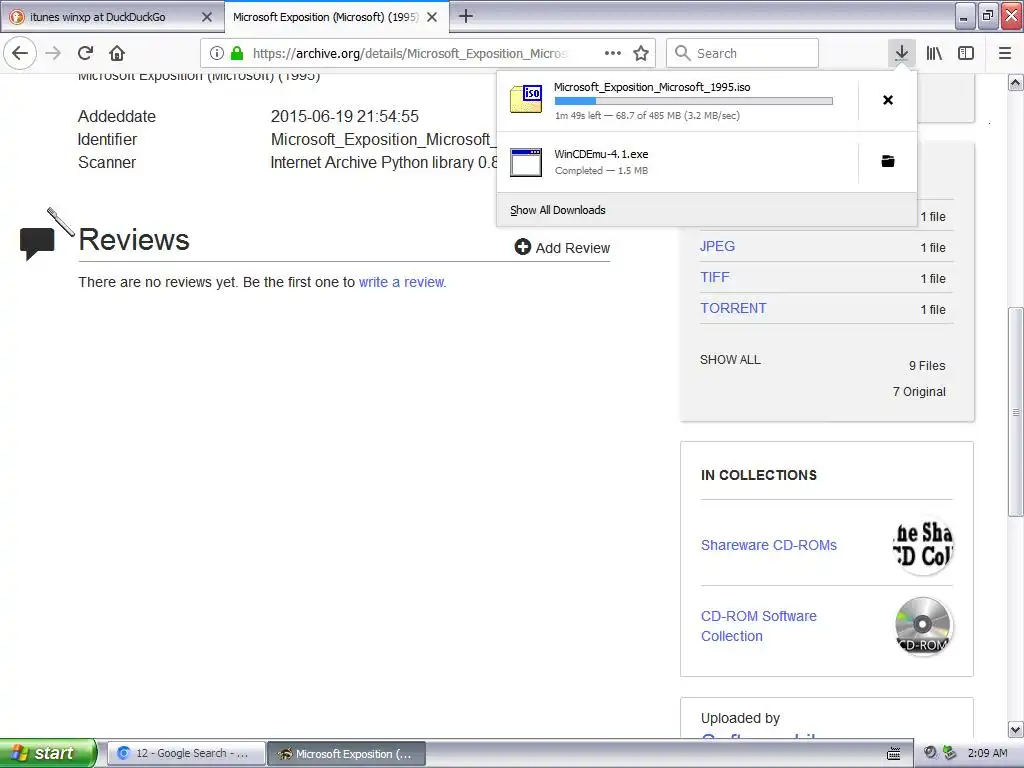Screen dimensions: 1024x768
Task: Open the JPEG download option
Action: pyautogui.click(x=717, y=246)
